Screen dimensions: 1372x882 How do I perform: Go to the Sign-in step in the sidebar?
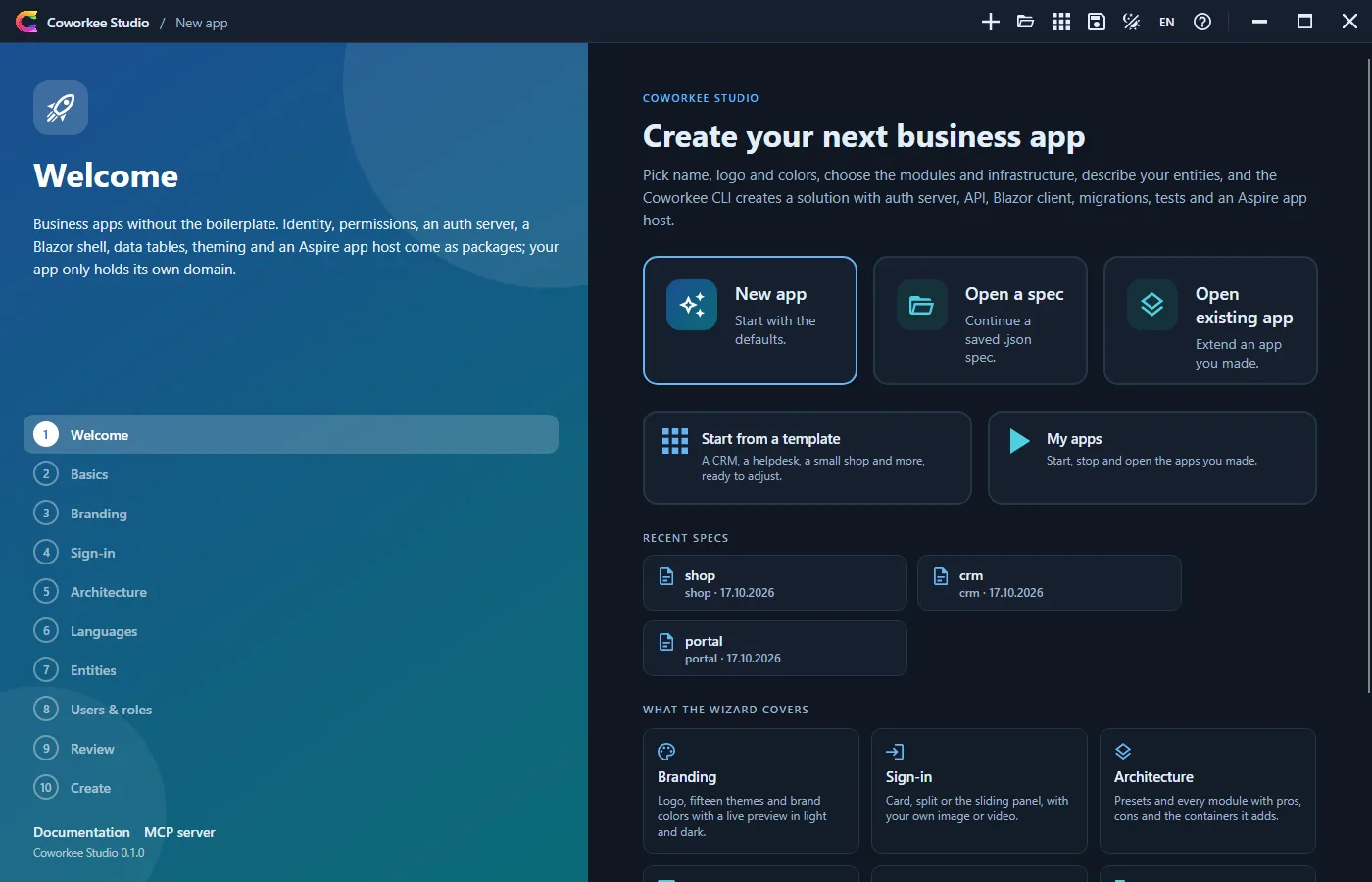pyautogui.click(x=291, y=552)
